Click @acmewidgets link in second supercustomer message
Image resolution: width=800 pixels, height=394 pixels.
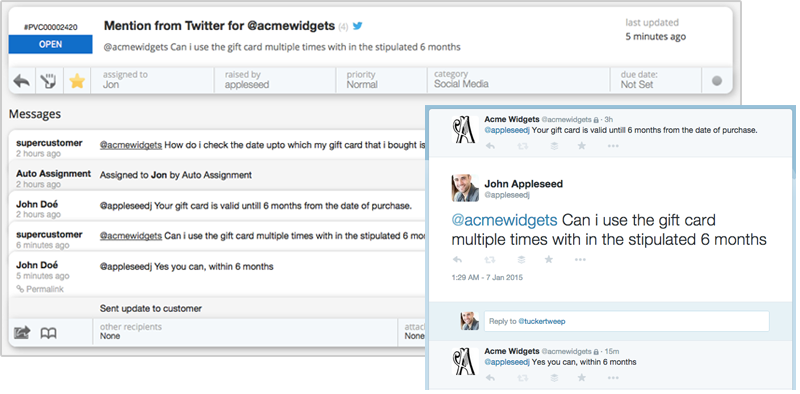pos(131,236)
